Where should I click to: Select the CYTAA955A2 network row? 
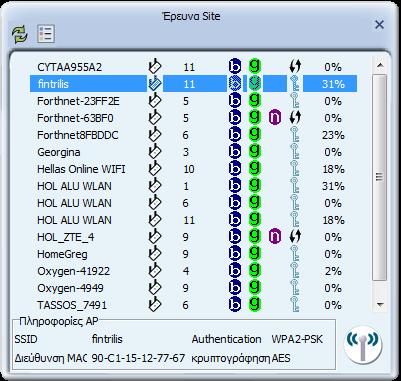[193, 67]
